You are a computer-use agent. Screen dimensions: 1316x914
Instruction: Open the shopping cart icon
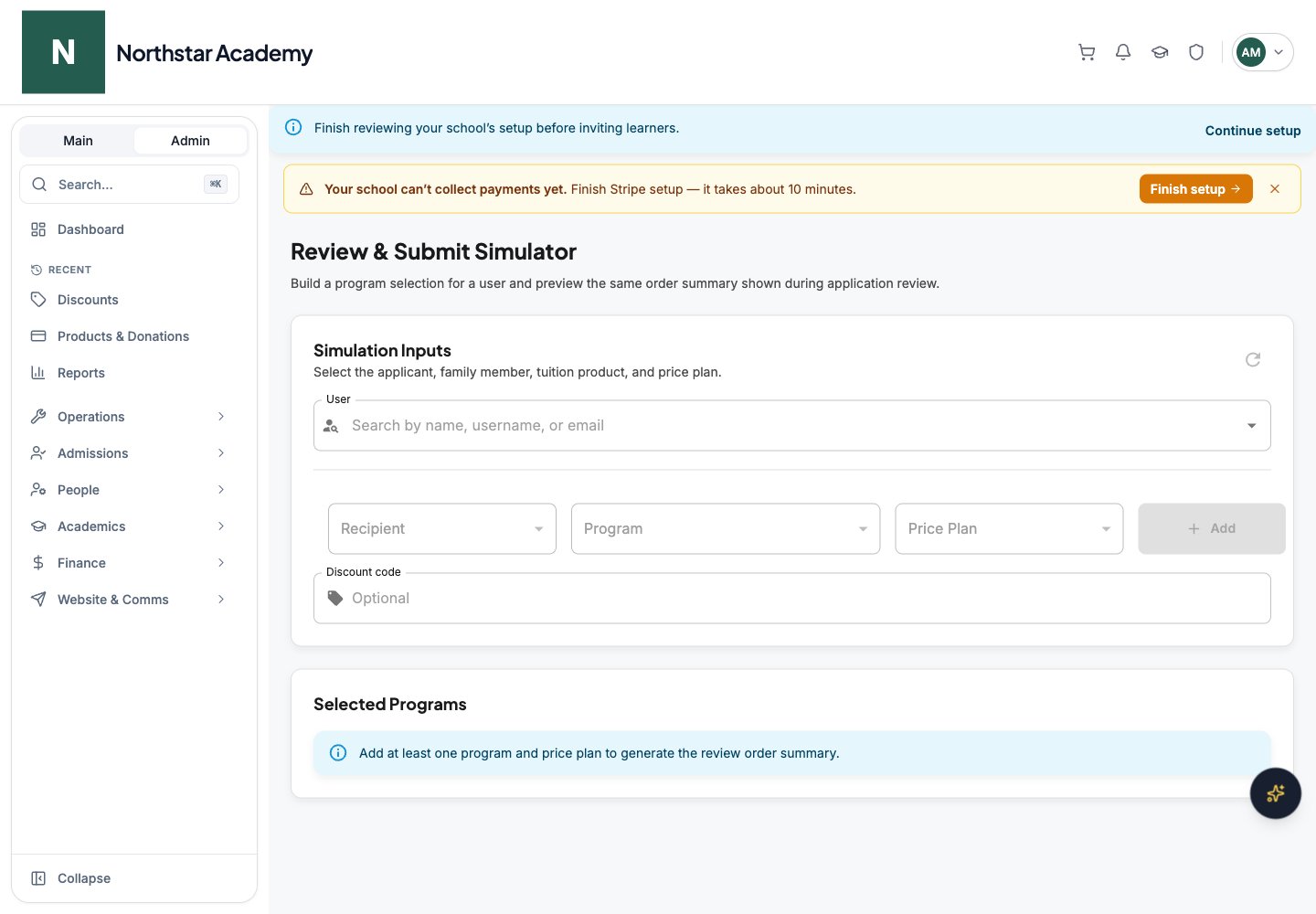pos(1087,52)
